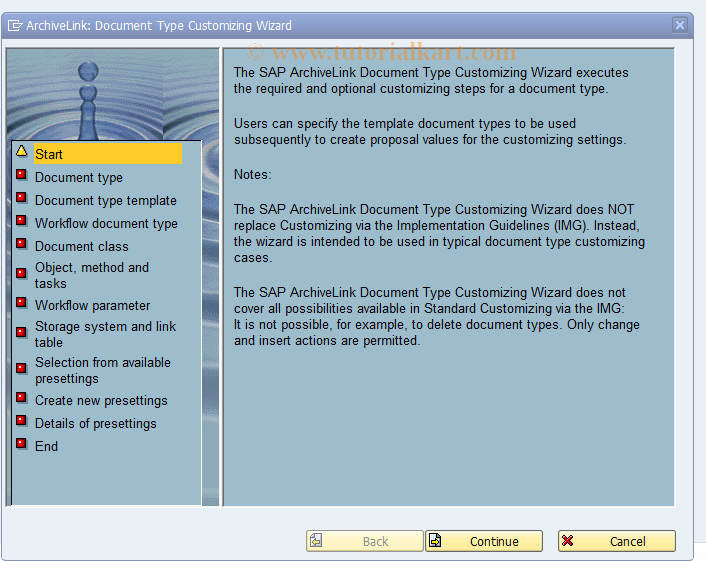Click Continue to proceed
Image resolution: width=706 pixels, height=561 pixels.
484,541
